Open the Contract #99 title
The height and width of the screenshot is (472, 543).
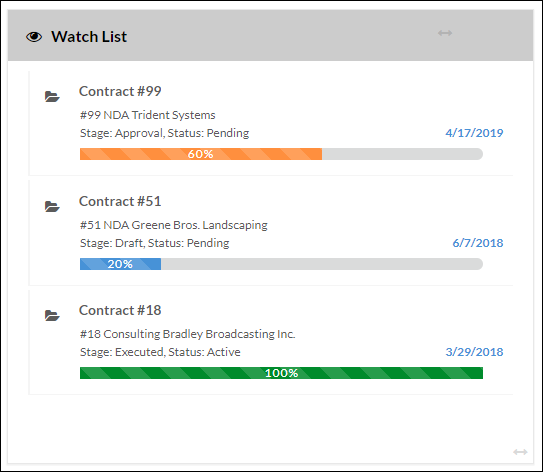point(120,91)
